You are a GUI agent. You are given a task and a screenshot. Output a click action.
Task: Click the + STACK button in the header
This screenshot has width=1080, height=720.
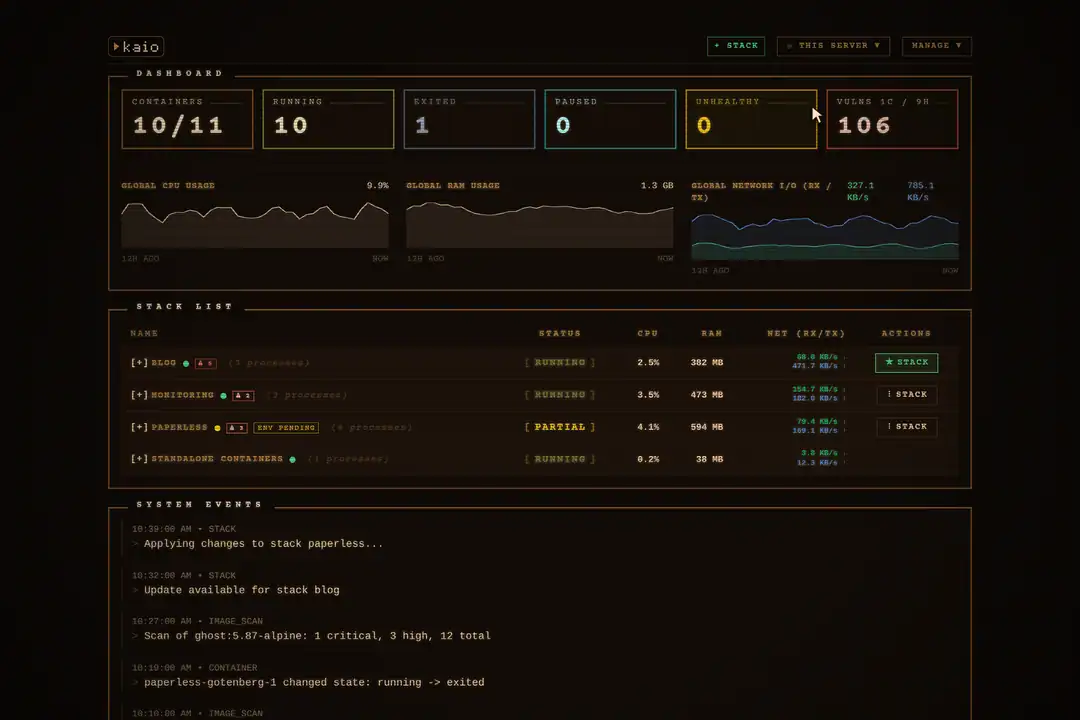pos(736,45)
